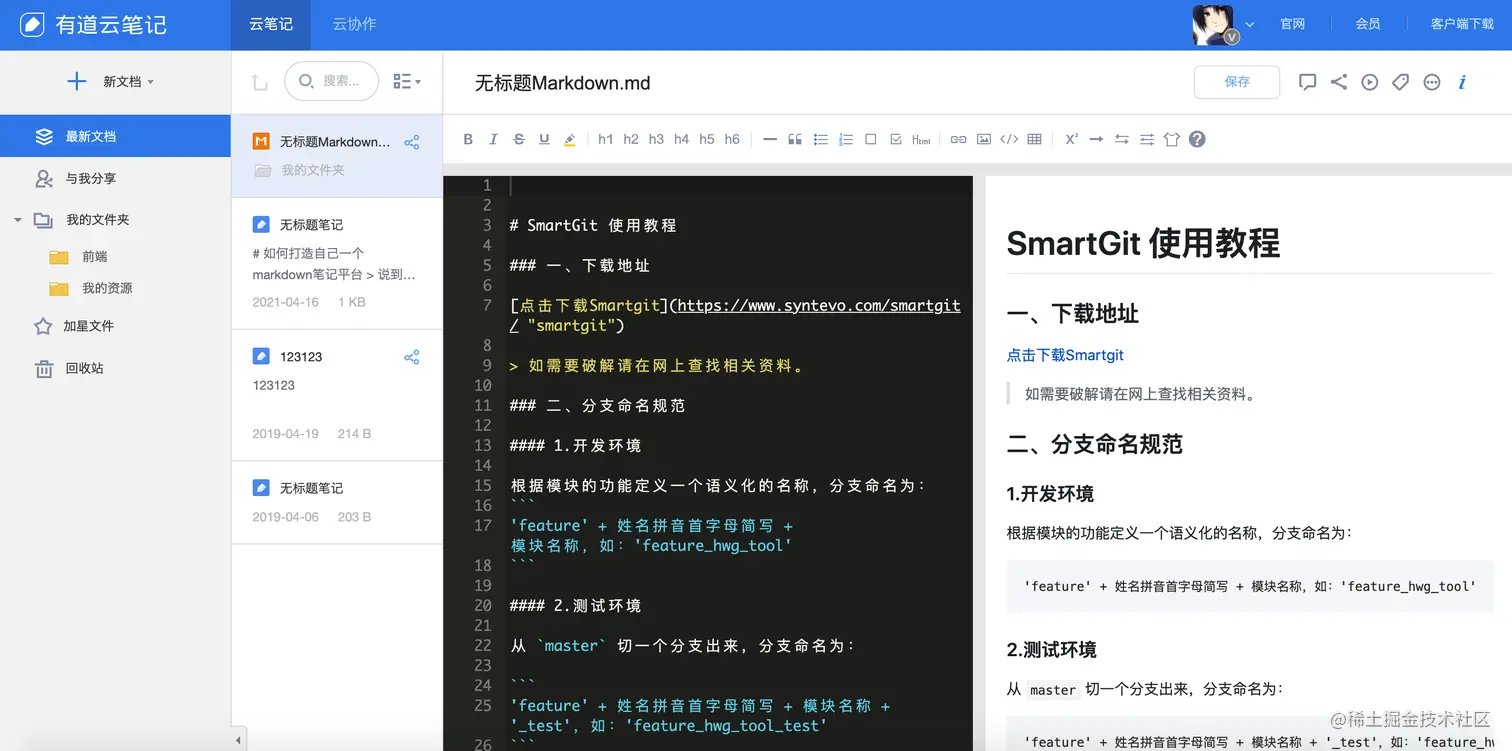Insert an image from toolbar
Viewport: 1512px width, 751px height.
[x=984, y=139]
